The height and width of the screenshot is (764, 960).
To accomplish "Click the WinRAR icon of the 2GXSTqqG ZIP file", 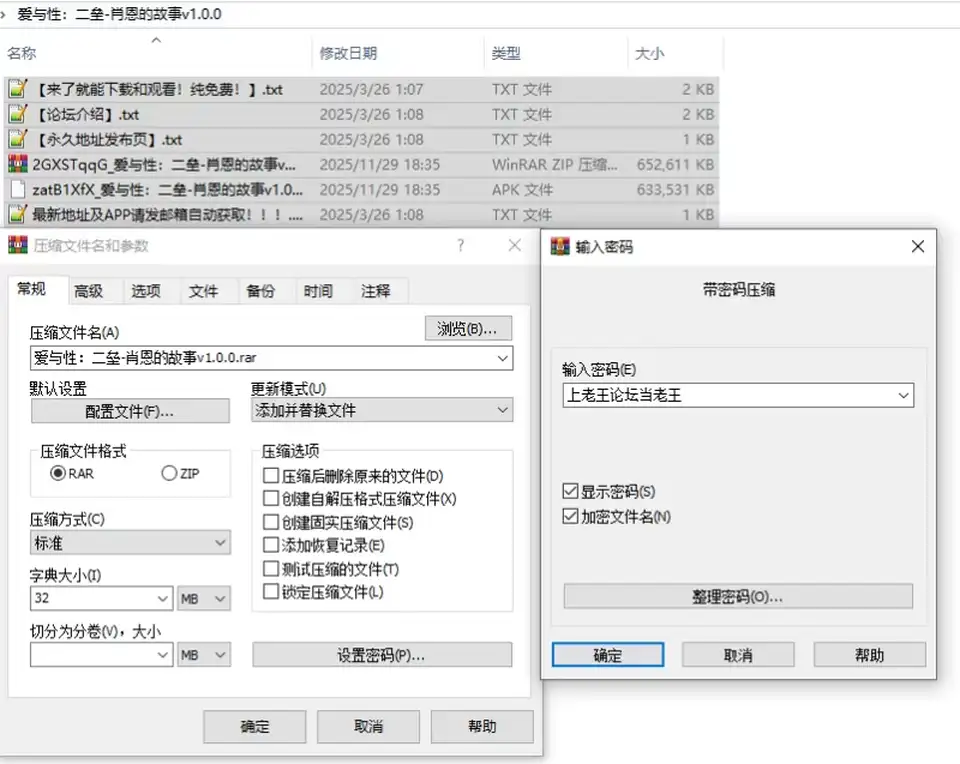I will (18, 164).
